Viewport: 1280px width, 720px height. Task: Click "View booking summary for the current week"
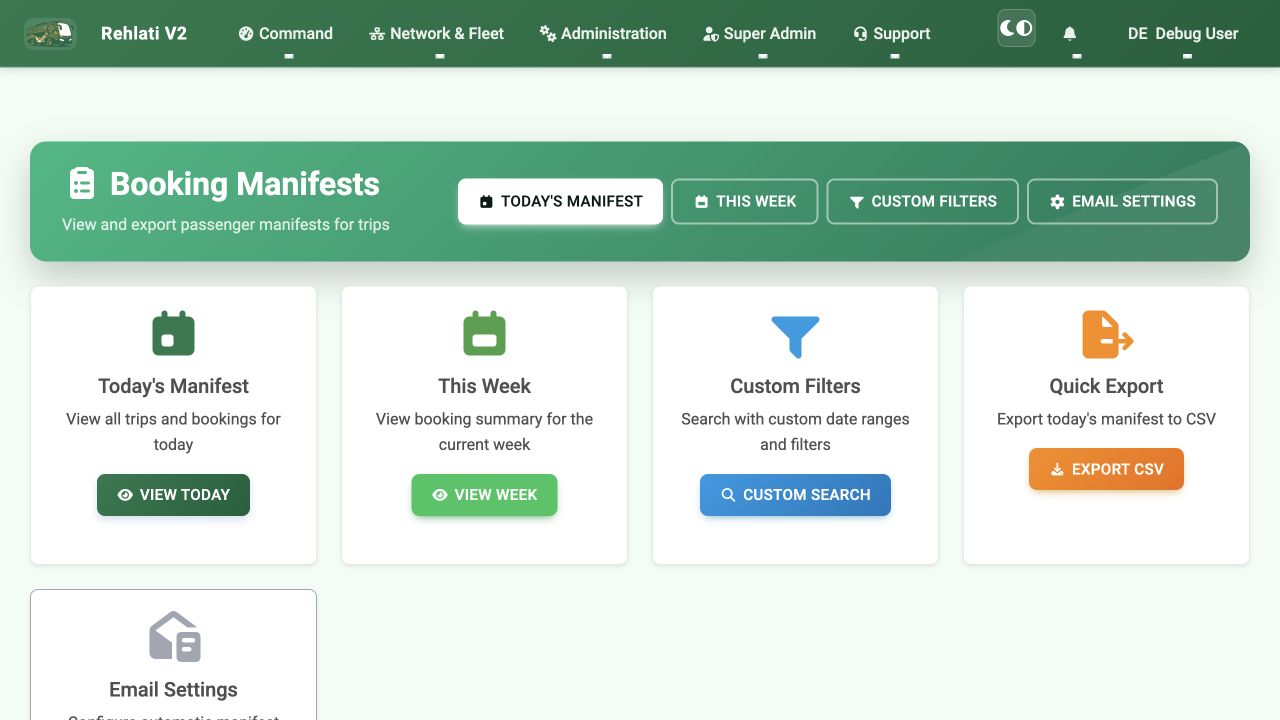[484, 432]
